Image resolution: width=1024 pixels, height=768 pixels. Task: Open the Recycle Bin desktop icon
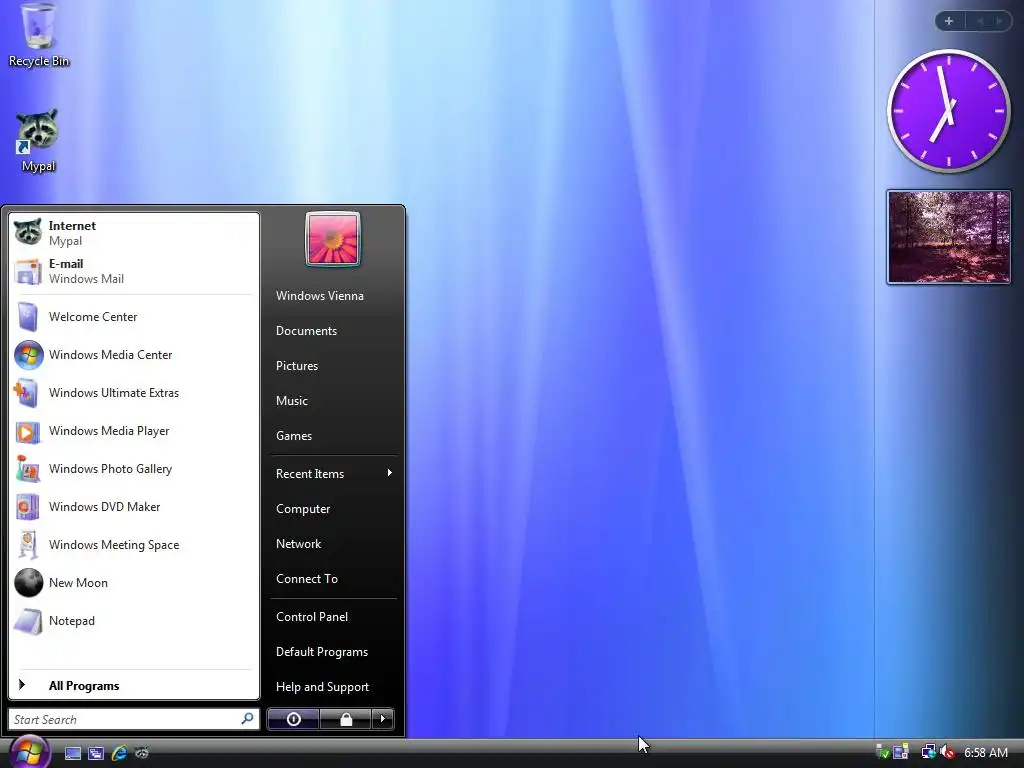click(38, 35)
